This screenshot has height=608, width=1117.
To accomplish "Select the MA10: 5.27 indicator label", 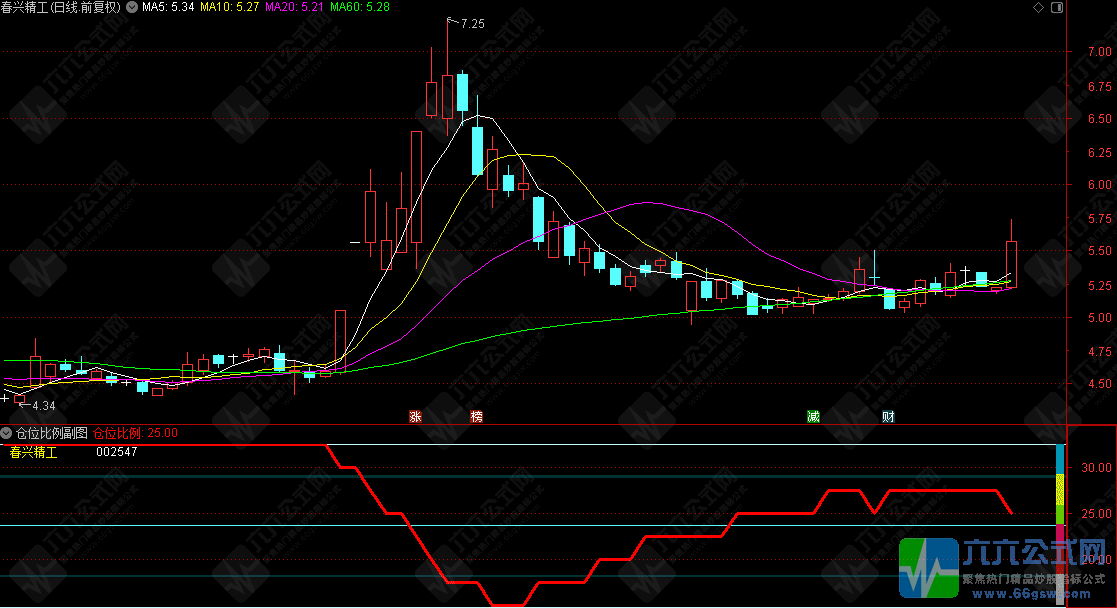I will coord(229,7).
